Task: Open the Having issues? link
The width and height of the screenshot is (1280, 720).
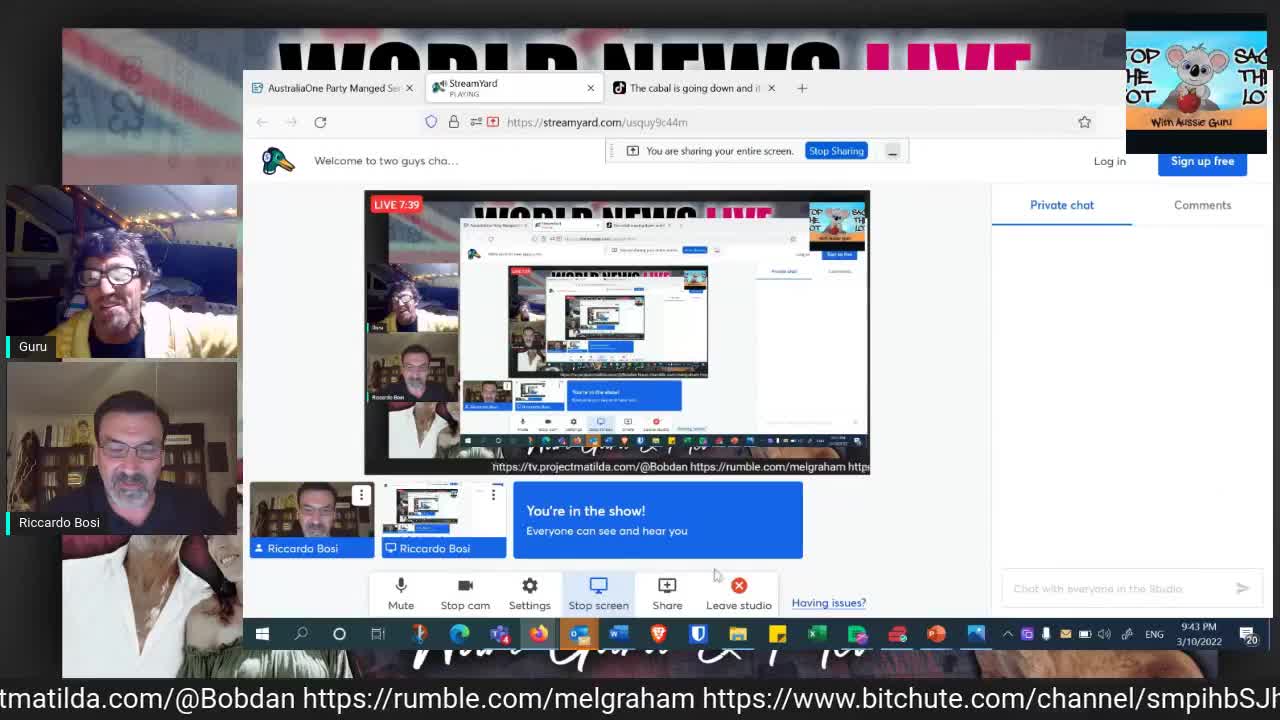Action: (x=828, y=603)
